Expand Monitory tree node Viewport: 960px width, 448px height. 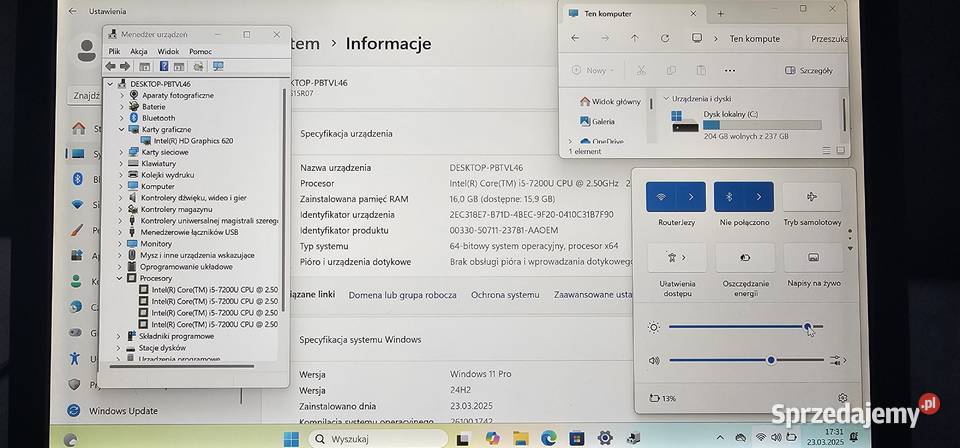[x=121, y=244]
